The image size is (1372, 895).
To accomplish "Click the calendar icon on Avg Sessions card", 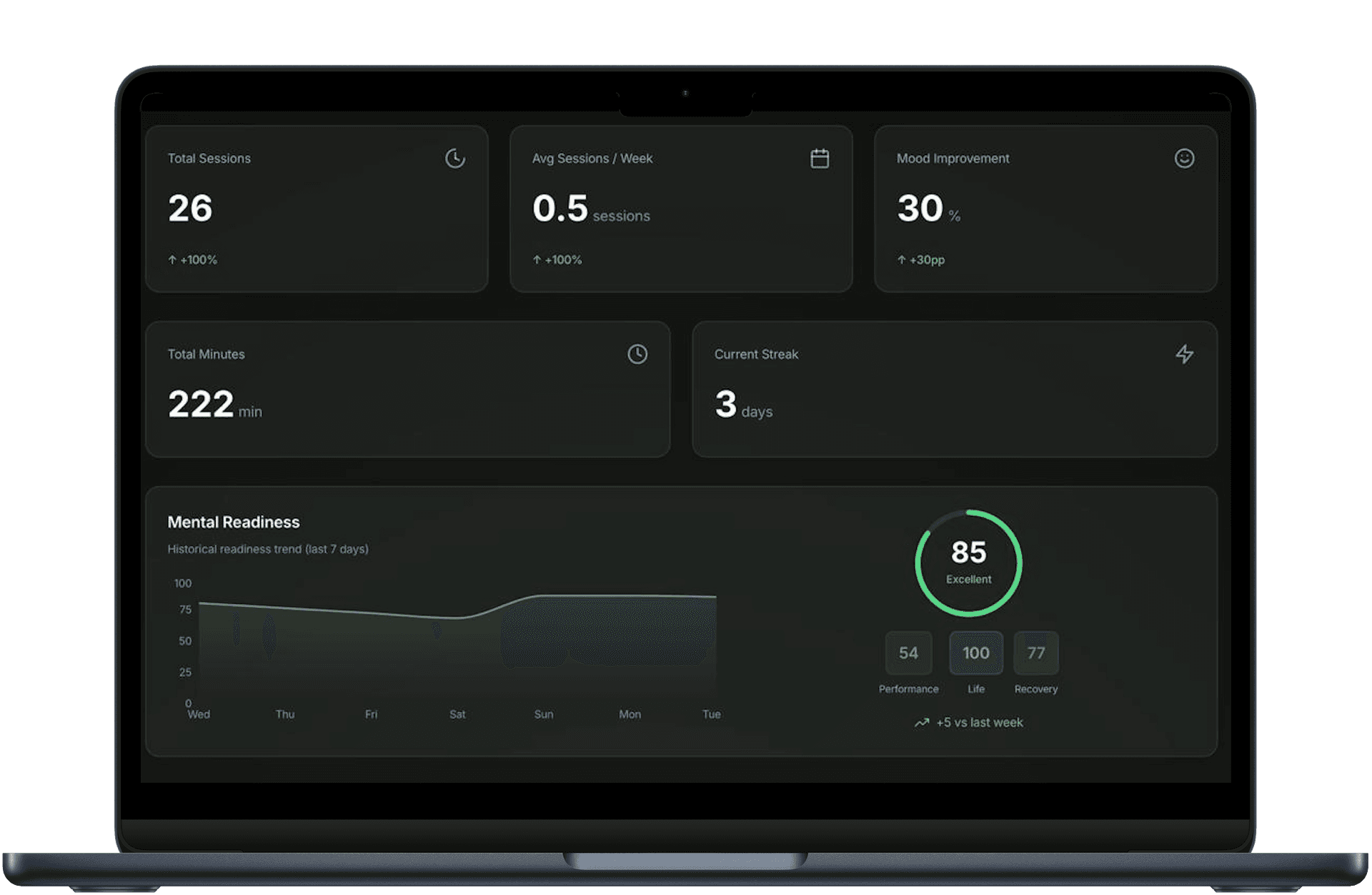I will (820, 158).
